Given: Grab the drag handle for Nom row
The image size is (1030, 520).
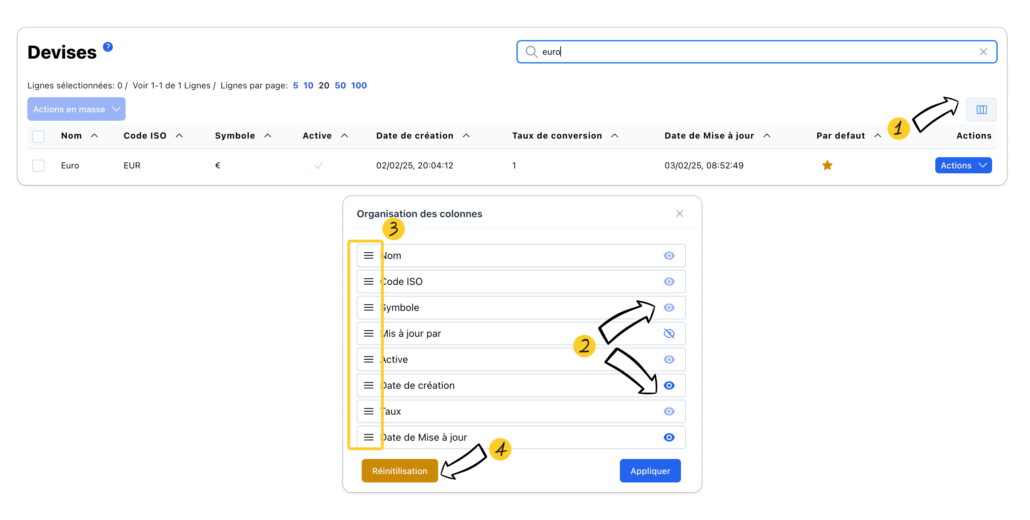Looking at the screenshot, I should coord(368,256).
